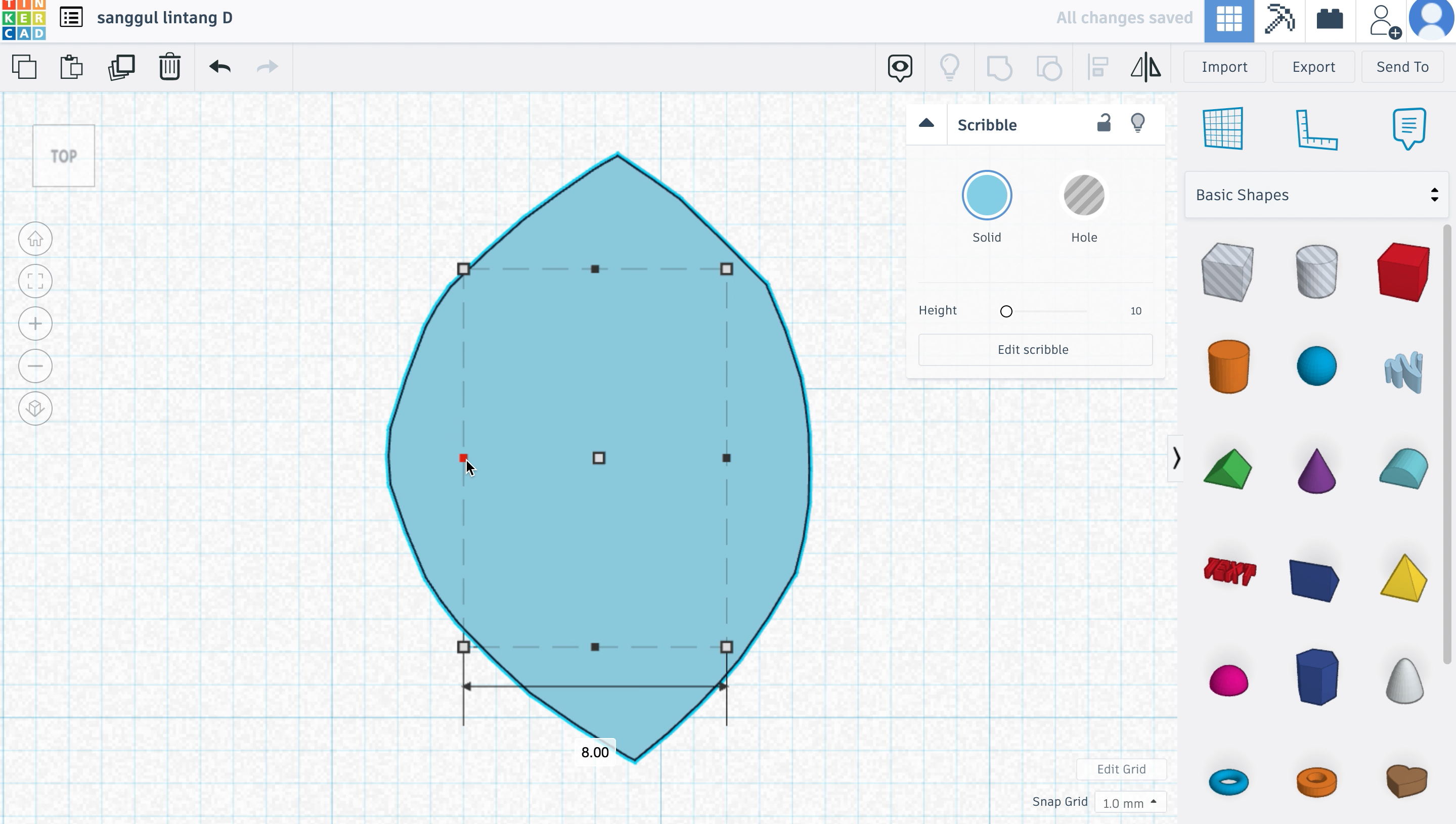This screenshot has width=1456, height=824.
Task: Toggle Solid material for scribble
Action: click(x=987, y=195)
